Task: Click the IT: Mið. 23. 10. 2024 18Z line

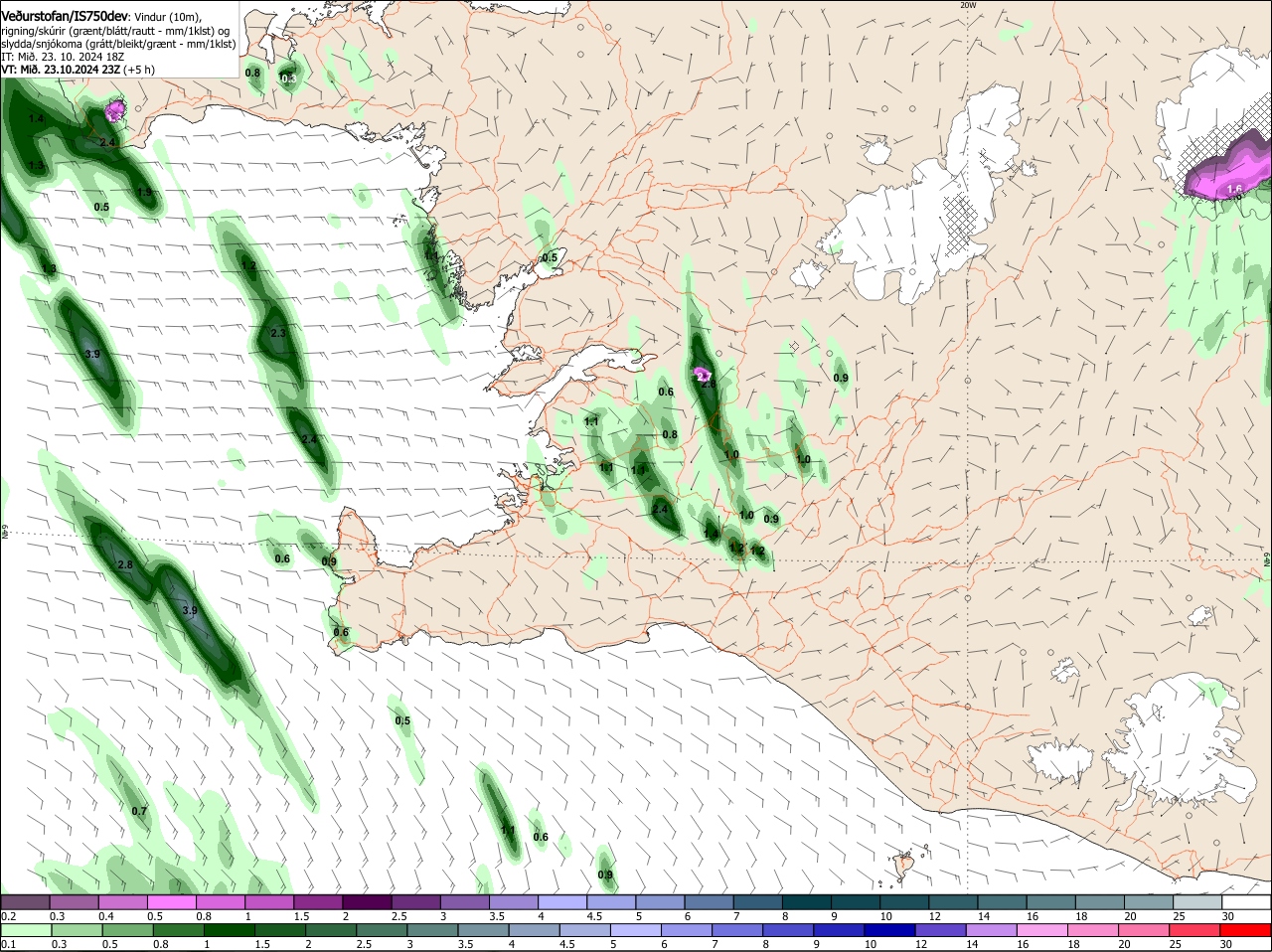Action: tap(62, 57)
